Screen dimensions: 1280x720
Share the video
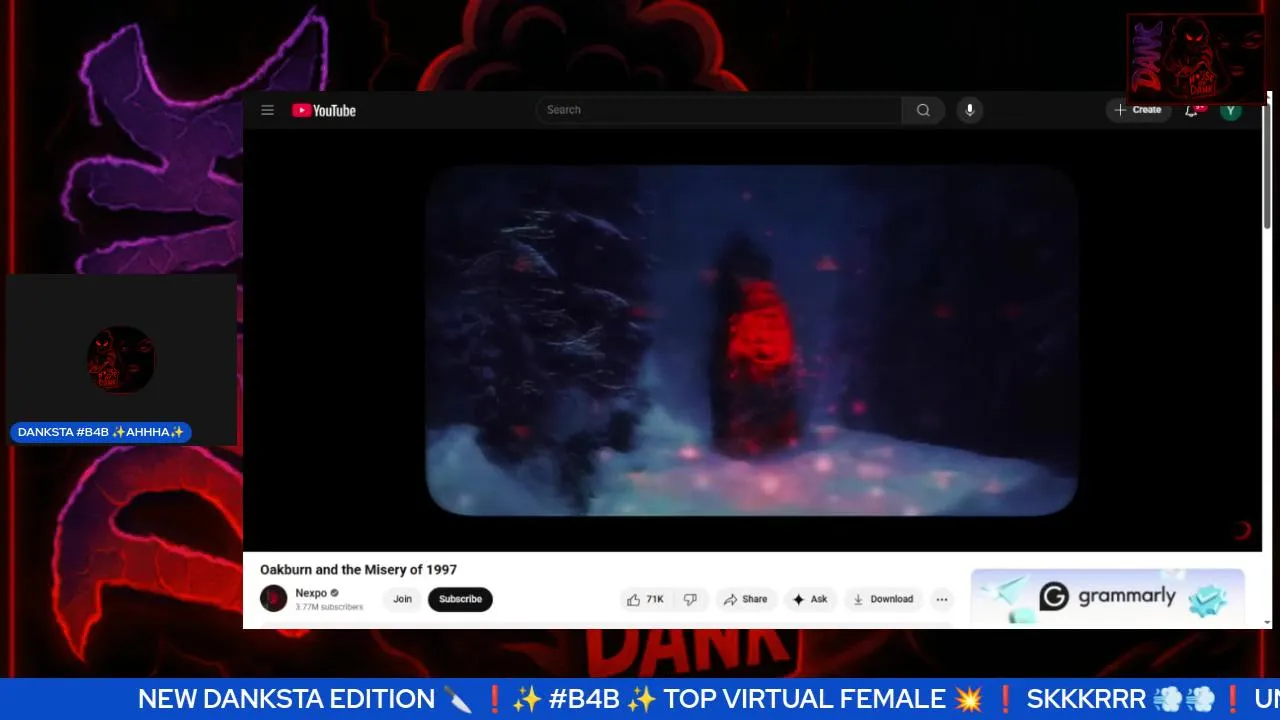click(746, 599)
